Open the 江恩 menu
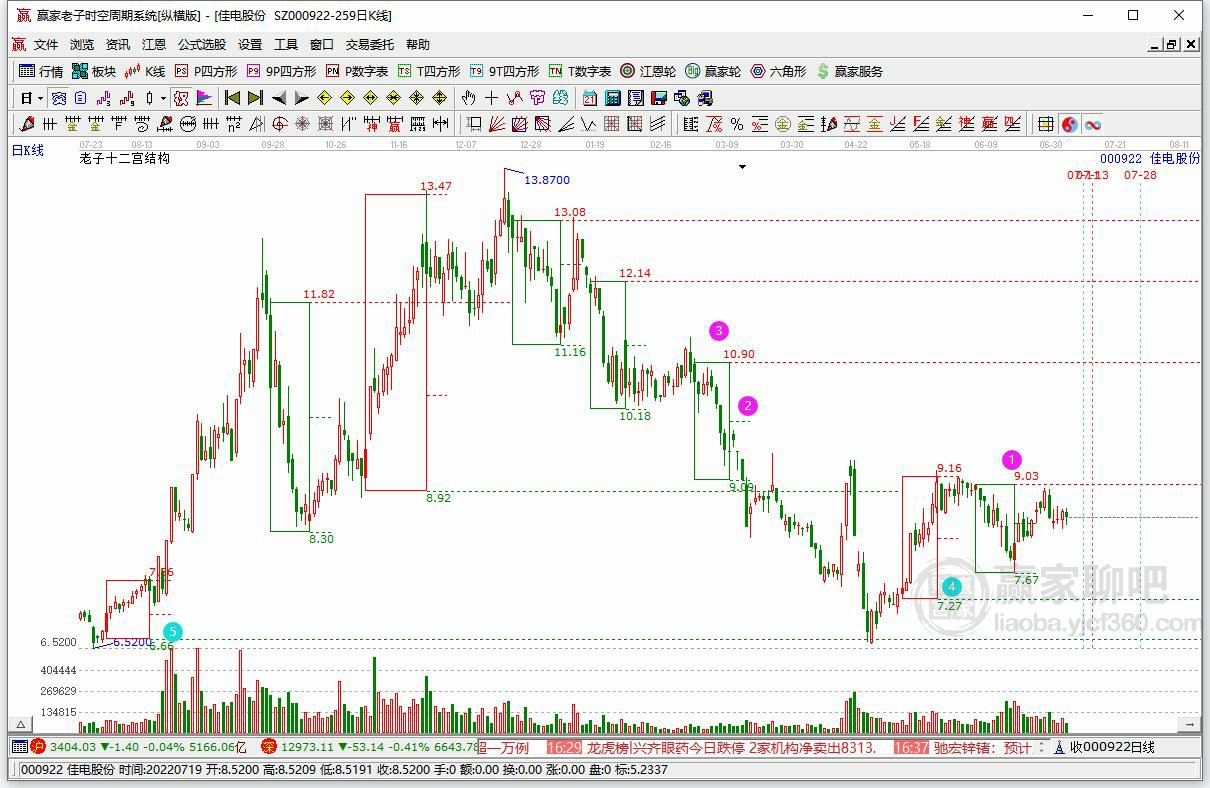Screen dimensions: 1210x788 pos(154,45)
